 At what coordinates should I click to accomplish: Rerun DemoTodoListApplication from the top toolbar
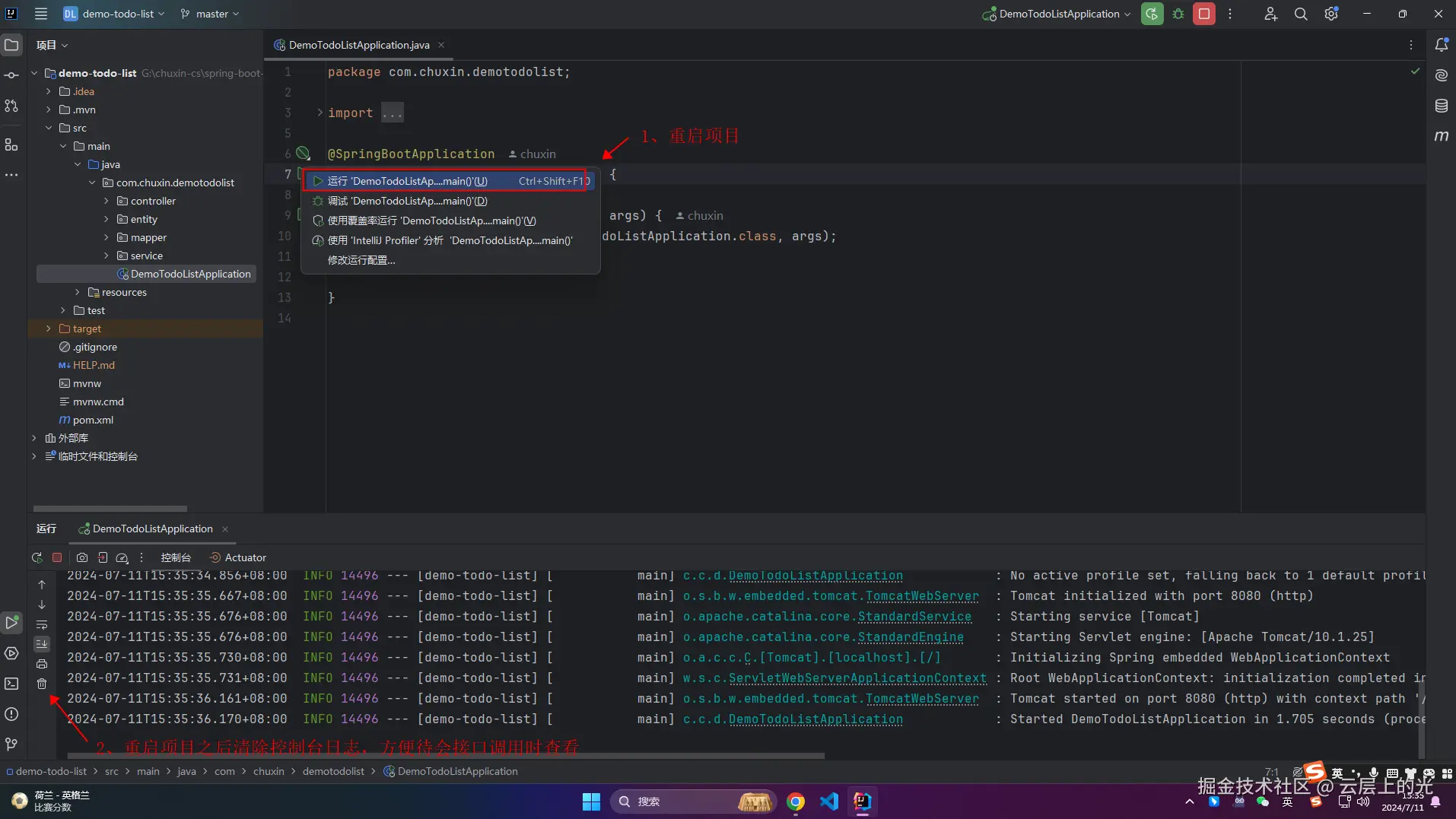(1152, 14)
